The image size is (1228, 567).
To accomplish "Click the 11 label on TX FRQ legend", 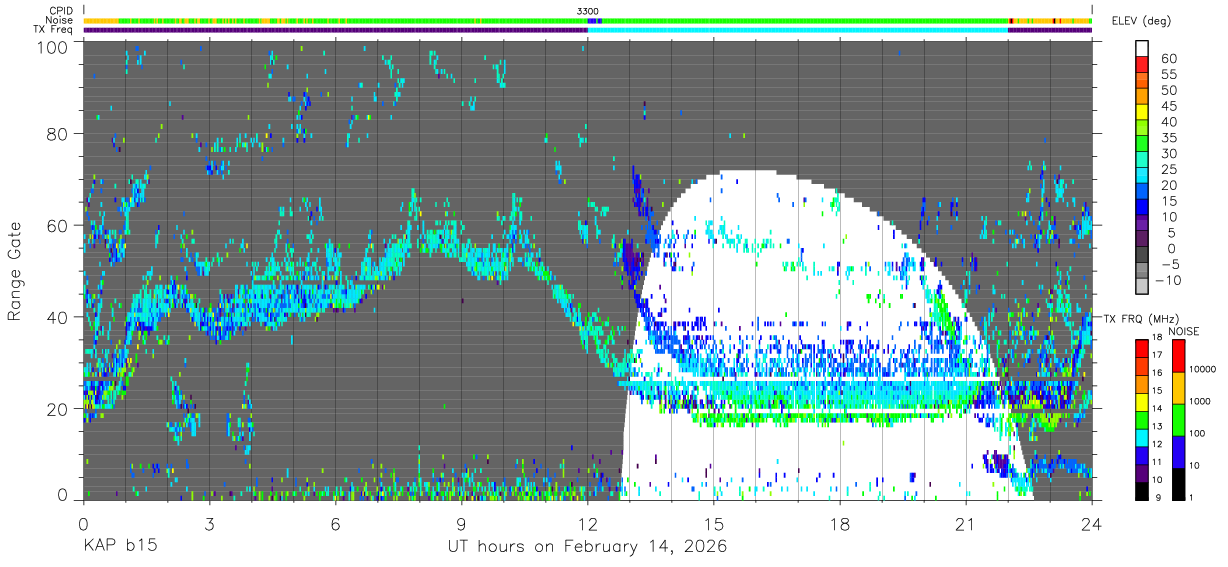I will pyautogui.click(x=1155, y=463).
